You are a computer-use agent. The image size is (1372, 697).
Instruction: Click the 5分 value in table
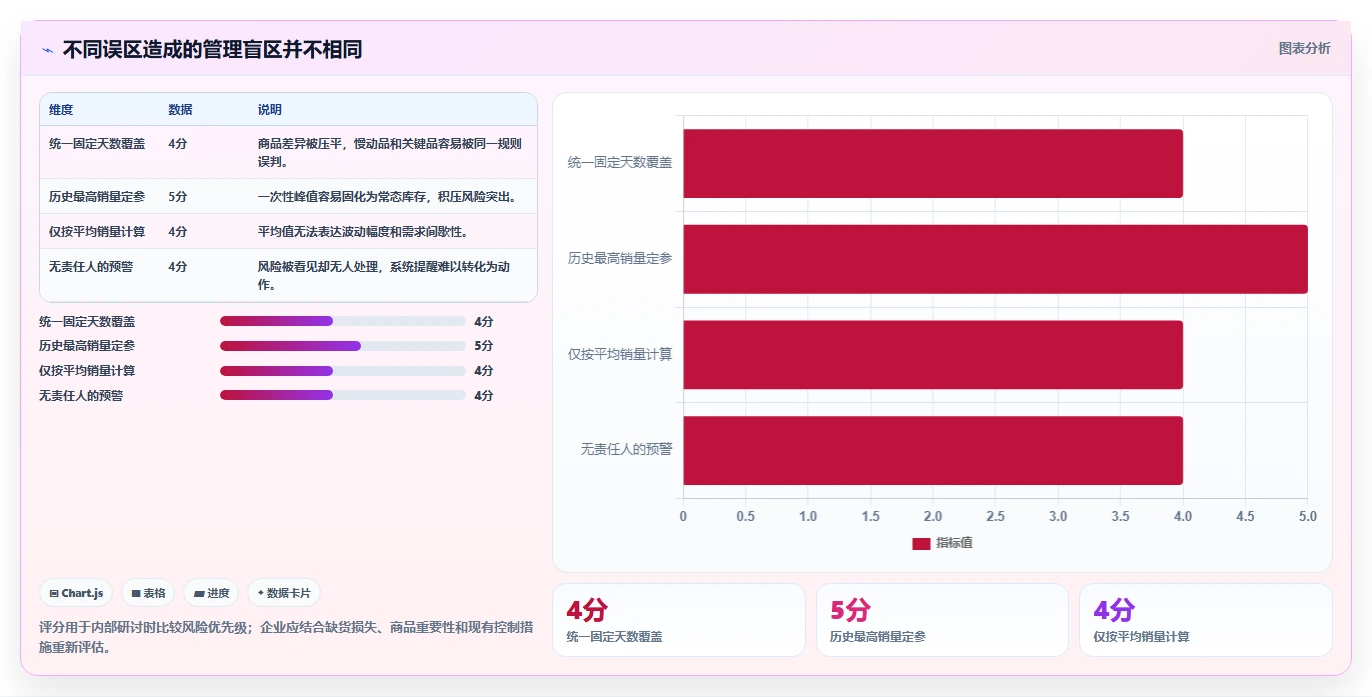[178, 197]
